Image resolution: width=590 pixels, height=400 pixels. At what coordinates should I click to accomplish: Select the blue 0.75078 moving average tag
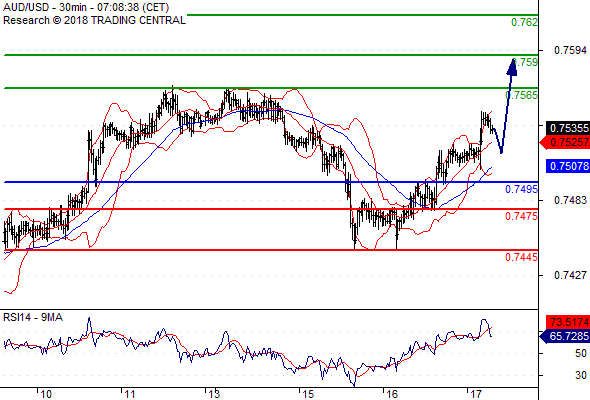click(x=568, y=166)
